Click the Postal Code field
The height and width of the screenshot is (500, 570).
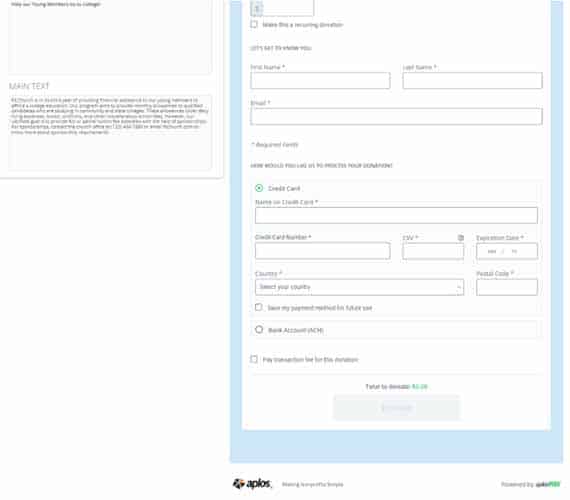point(507,287)
